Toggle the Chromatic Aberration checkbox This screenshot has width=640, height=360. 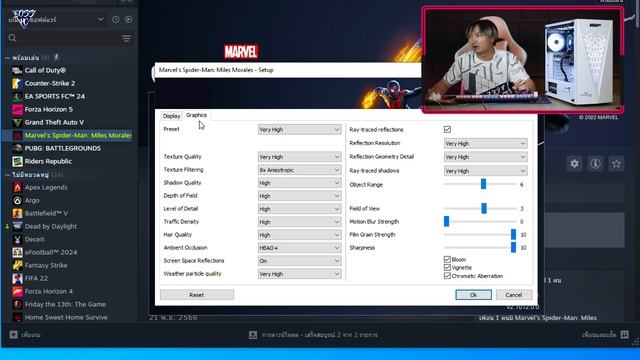tap(447, 276)
